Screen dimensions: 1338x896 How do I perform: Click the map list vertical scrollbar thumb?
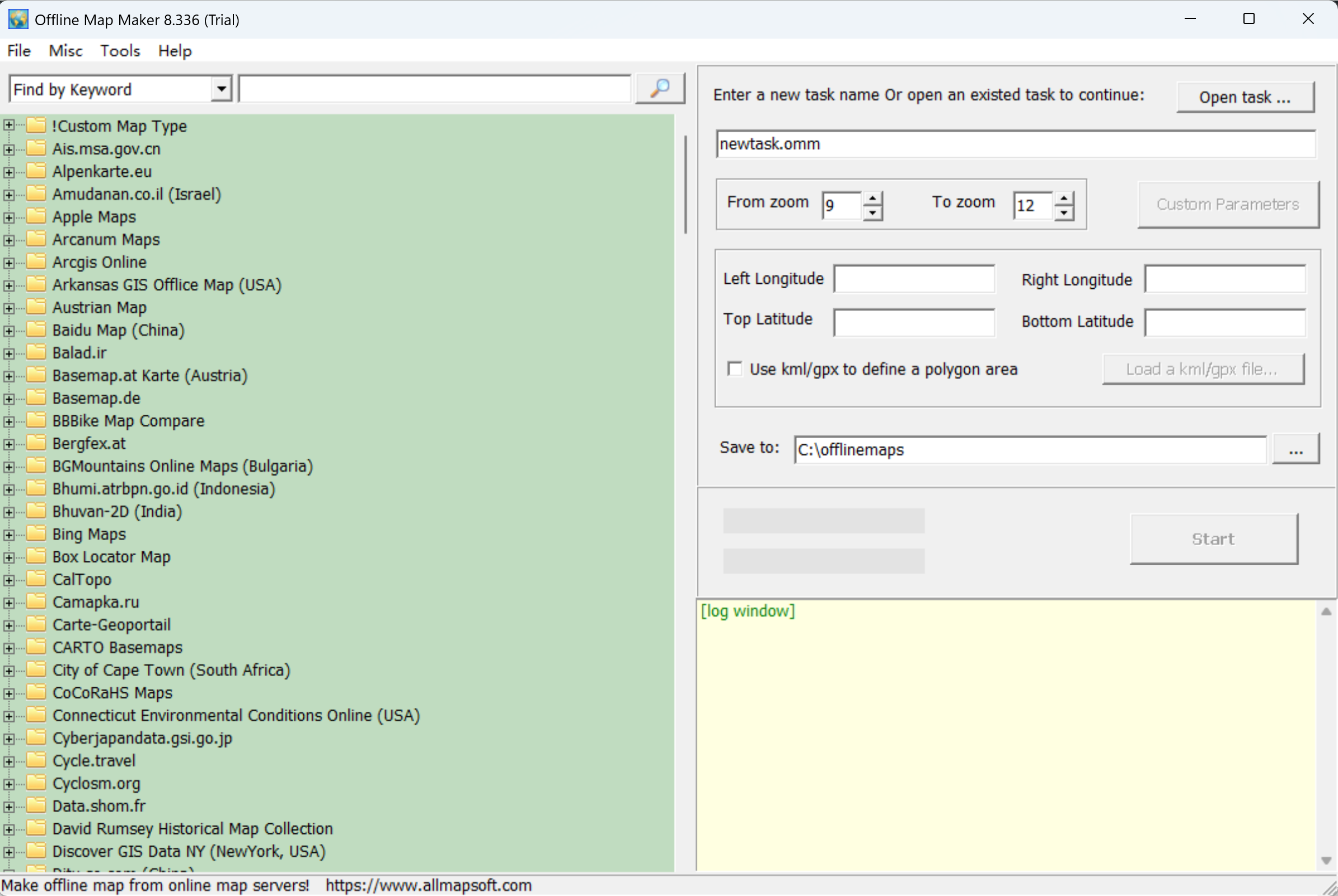685,185
